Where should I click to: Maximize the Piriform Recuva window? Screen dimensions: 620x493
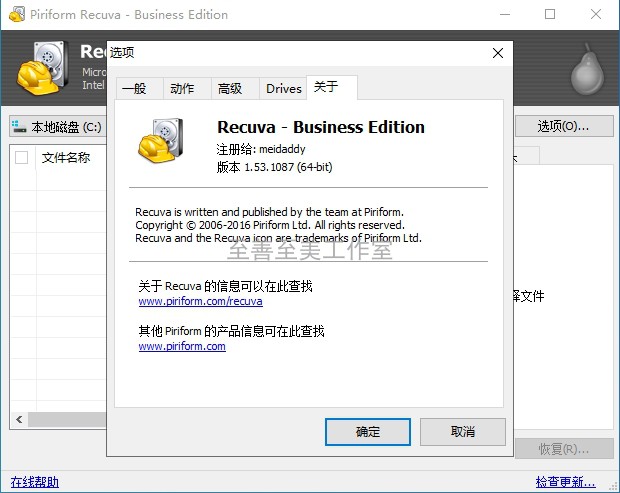pyautogui.click(x=550, y=14)
